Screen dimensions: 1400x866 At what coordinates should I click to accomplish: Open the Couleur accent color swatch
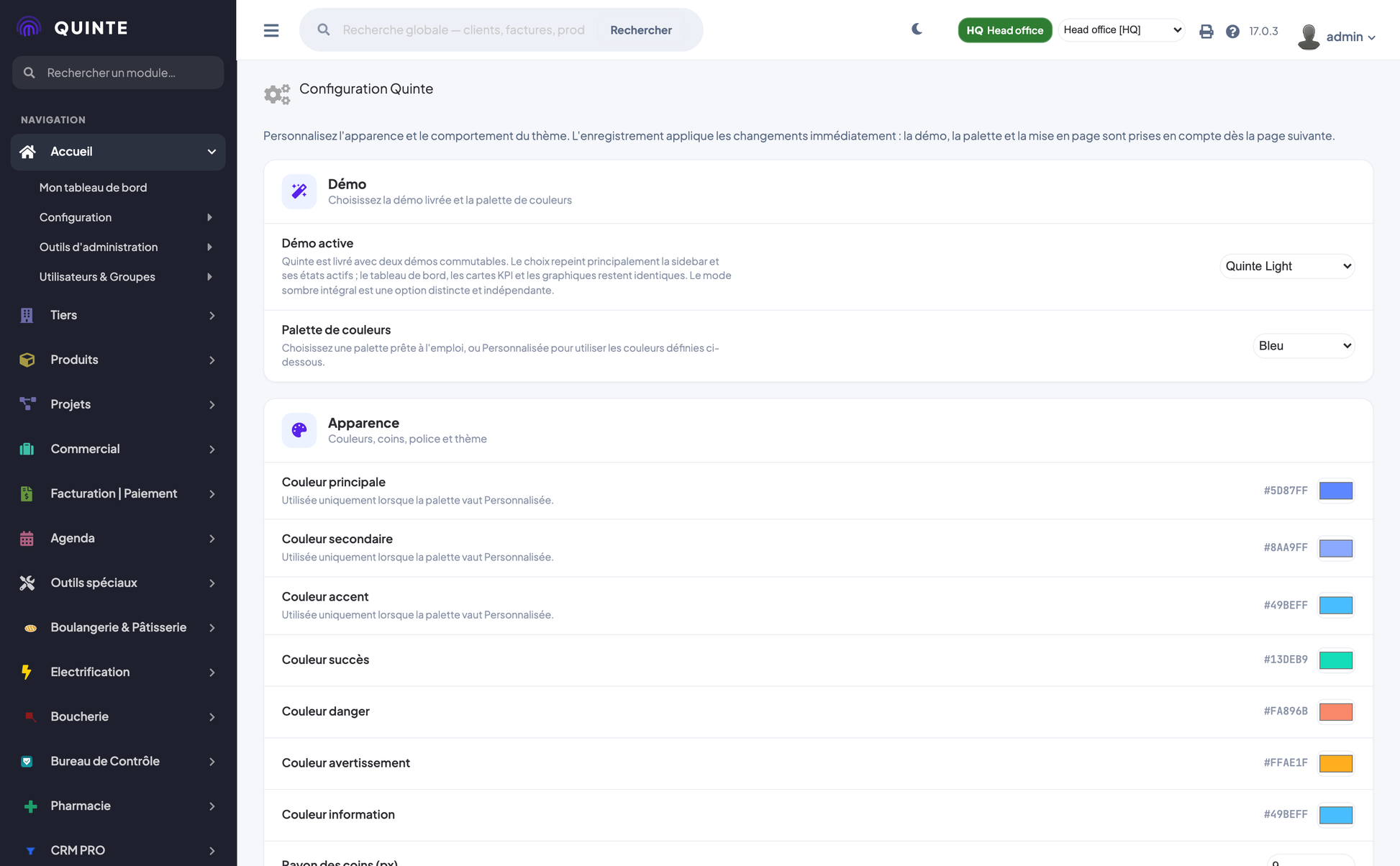pyautogui.click(x=1336, y=606)
